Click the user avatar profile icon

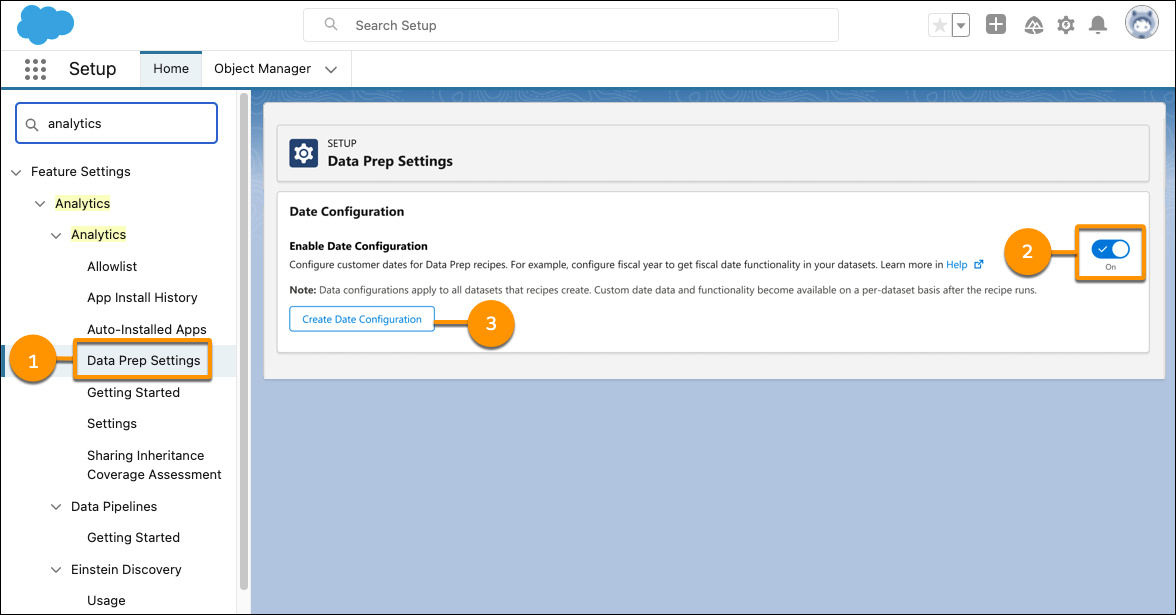1141,24
